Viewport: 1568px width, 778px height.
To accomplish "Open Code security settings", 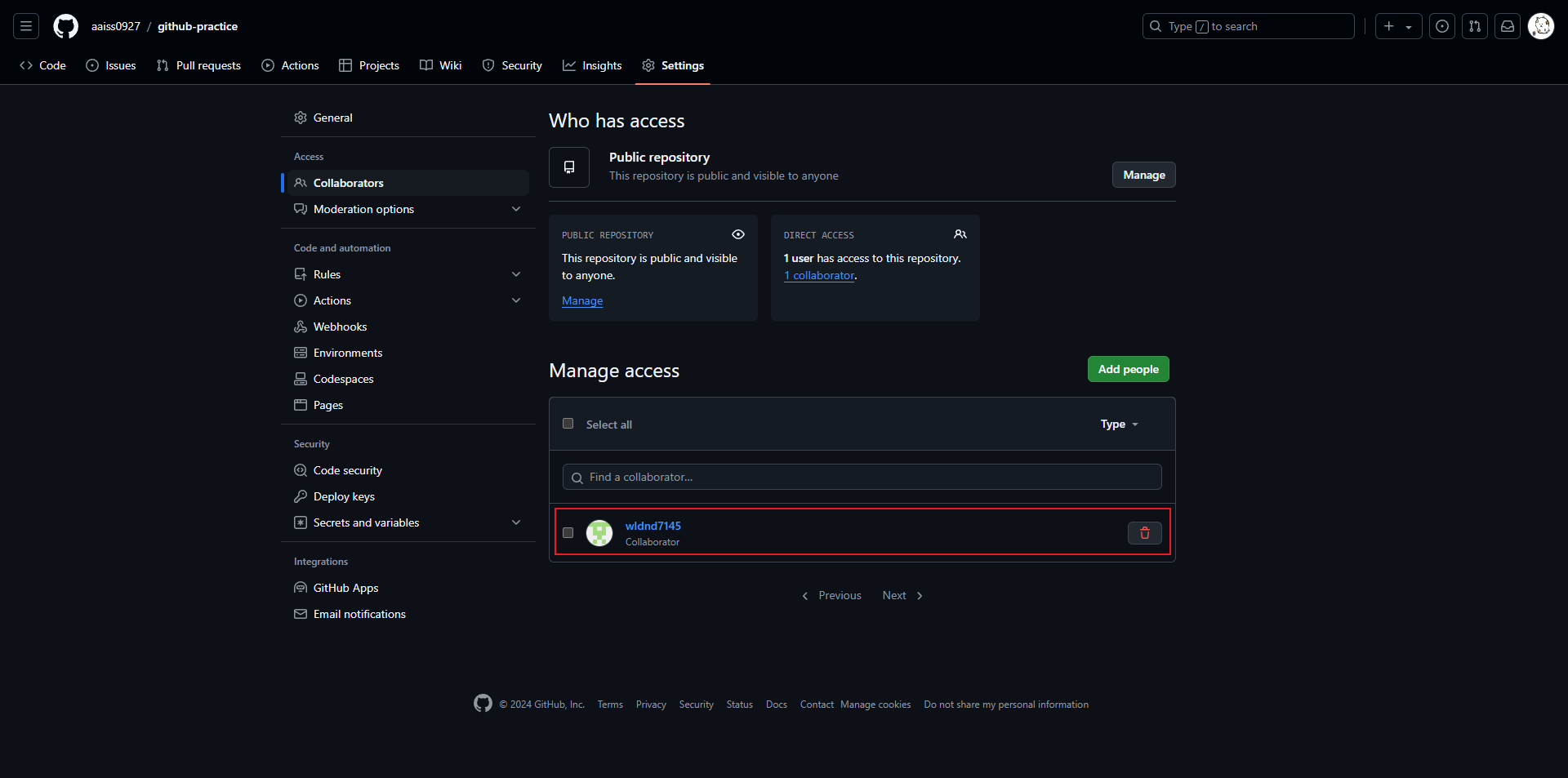I will click(x=408, y=470).
